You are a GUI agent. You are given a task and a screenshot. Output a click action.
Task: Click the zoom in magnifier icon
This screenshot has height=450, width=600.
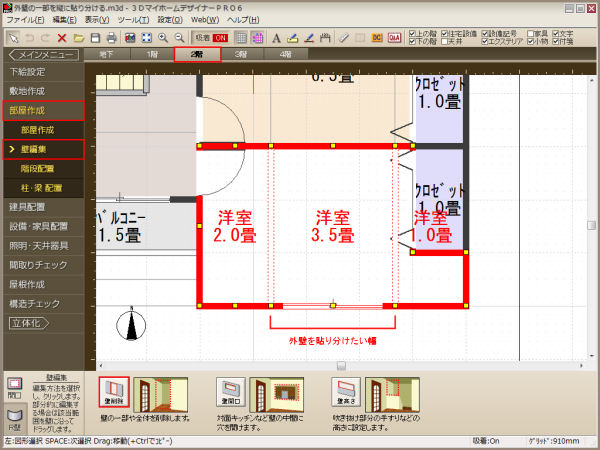tap(163, 37)
